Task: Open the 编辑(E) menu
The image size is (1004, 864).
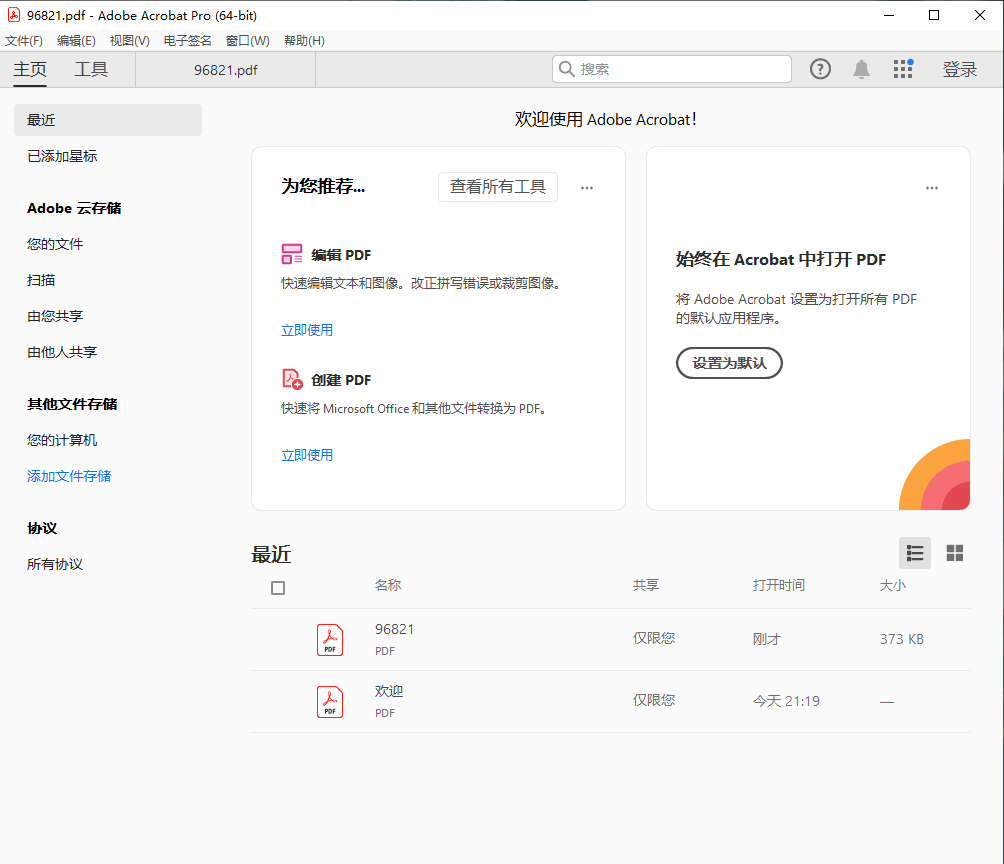Action: tap(76, 41)
